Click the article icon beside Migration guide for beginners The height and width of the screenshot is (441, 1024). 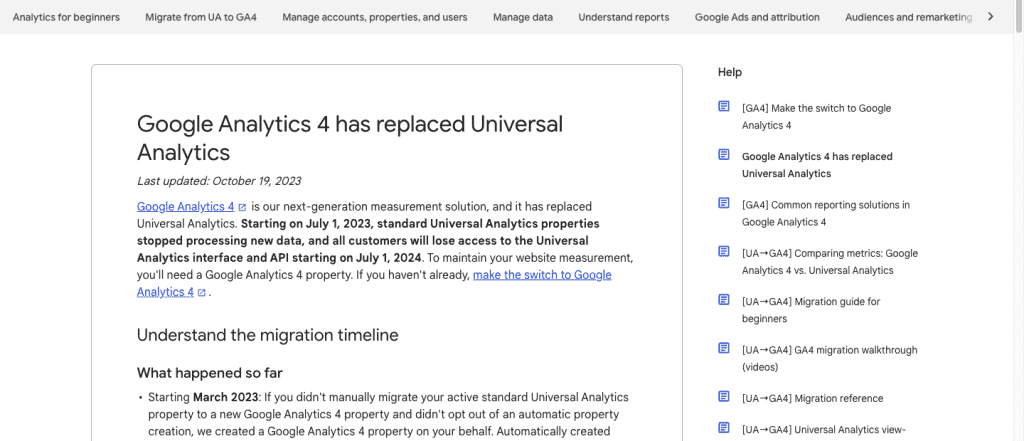[x=724, y=299]
